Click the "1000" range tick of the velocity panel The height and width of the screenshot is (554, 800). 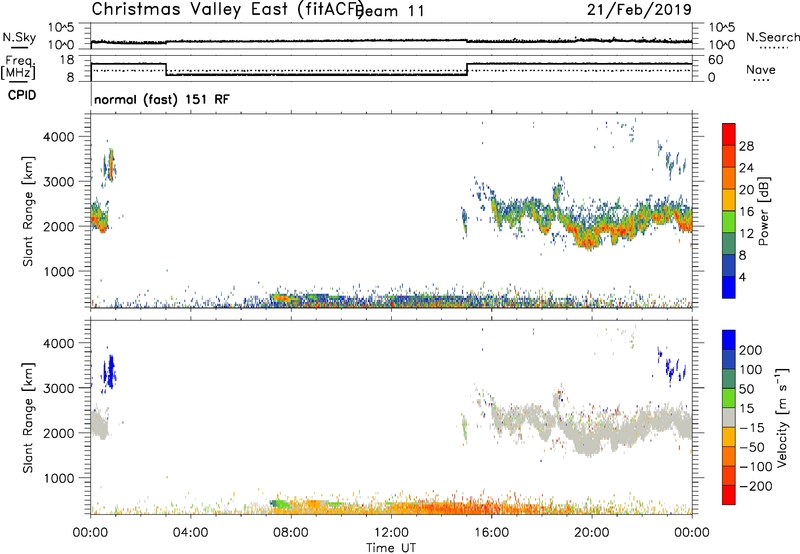[58, 478]
